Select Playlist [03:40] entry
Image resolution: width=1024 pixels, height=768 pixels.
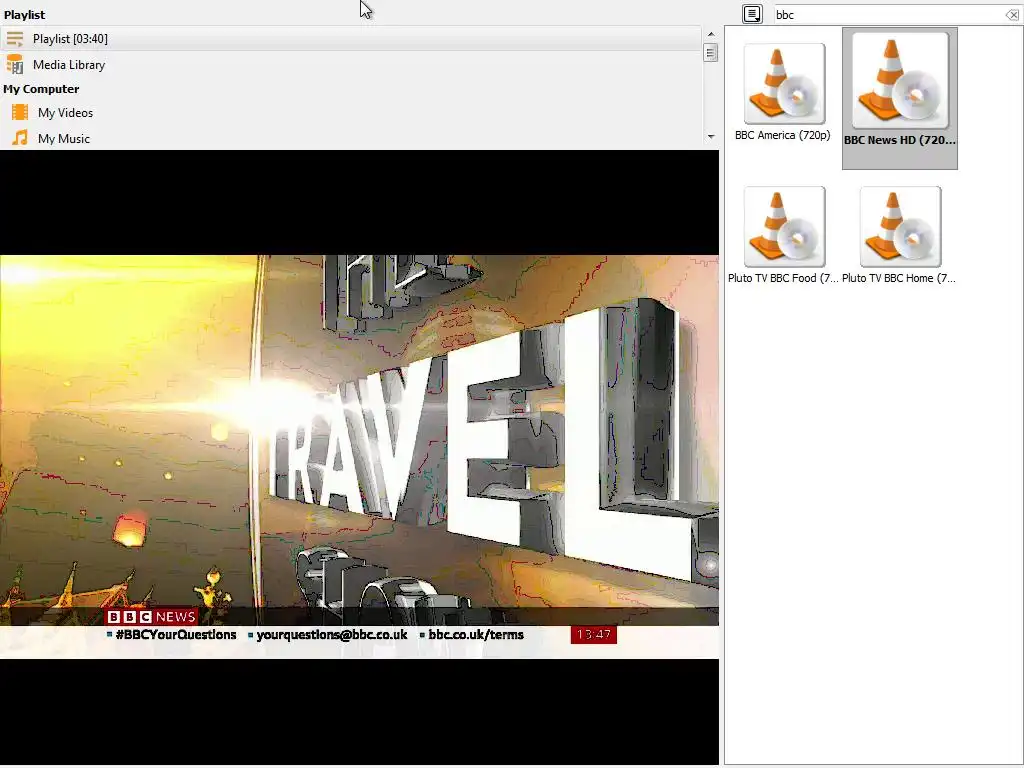[351, 39]
